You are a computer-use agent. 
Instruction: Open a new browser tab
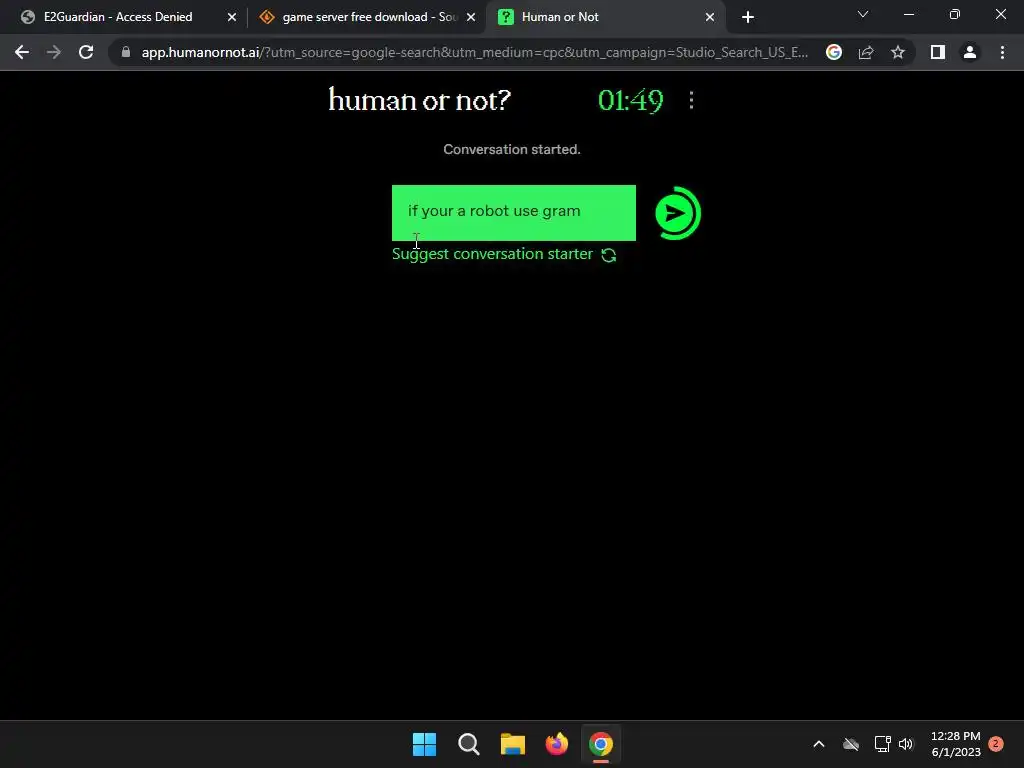[x=748, y=17]
